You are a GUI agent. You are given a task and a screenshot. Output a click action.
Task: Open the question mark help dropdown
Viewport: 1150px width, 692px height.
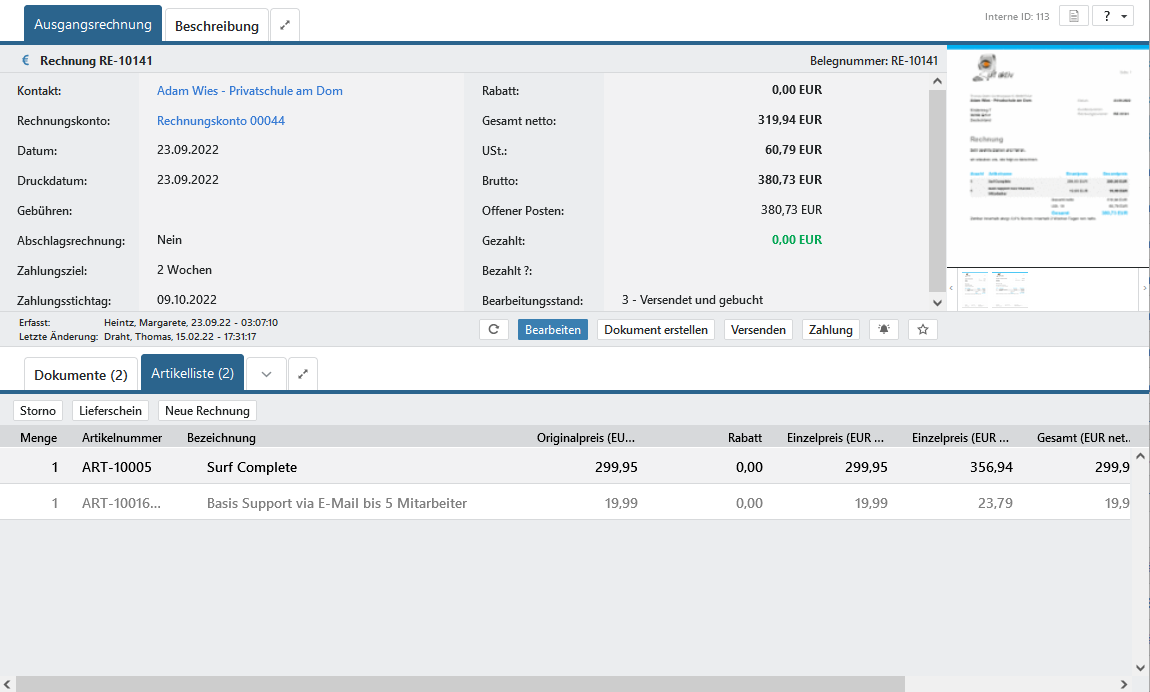pos(1112,16)
